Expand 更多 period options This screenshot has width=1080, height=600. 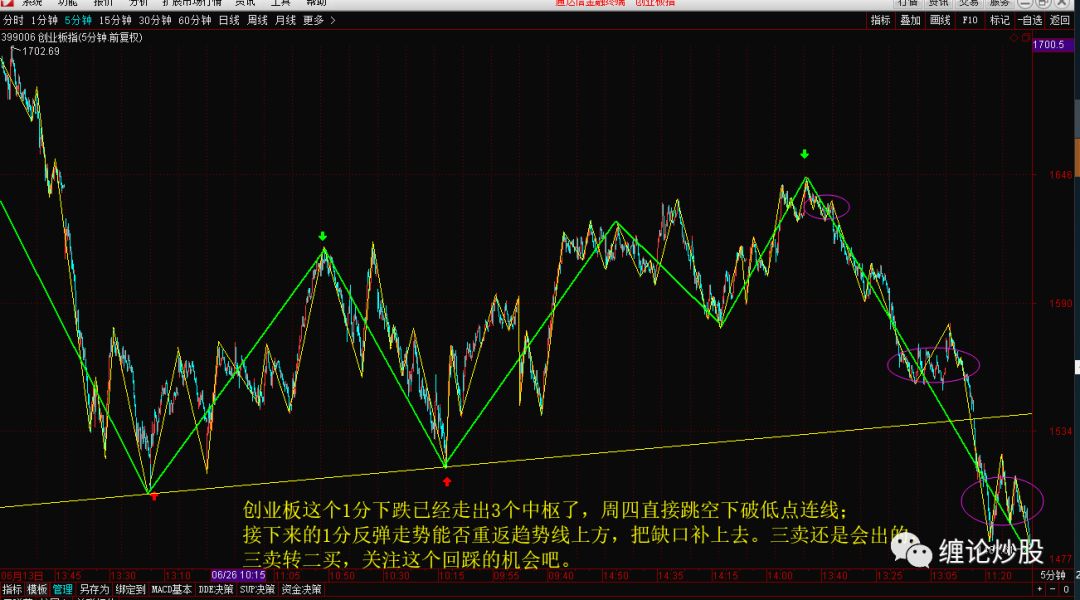pos(319,21)
